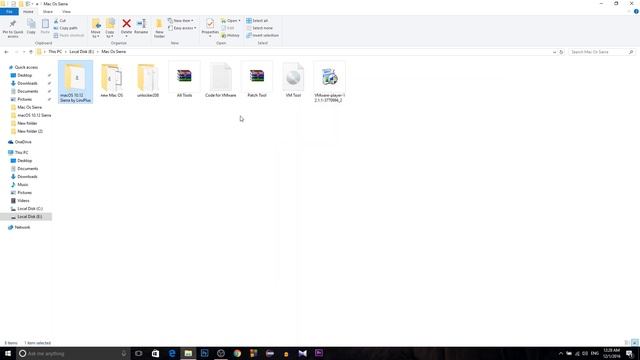Select This PC in navigation pane

21,153
